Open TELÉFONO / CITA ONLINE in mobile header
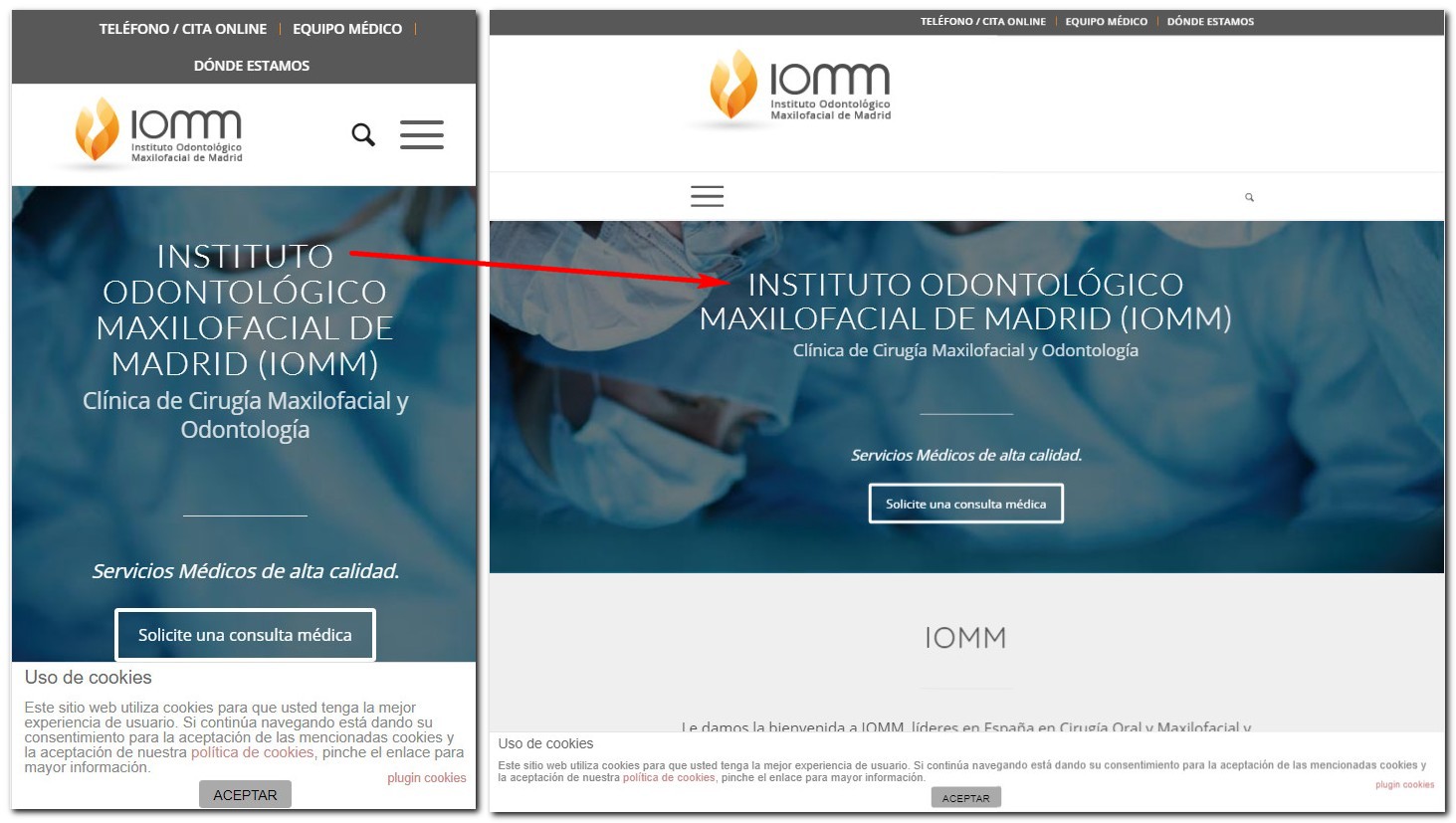This screenshot has width=1456, height=823. 183,29
